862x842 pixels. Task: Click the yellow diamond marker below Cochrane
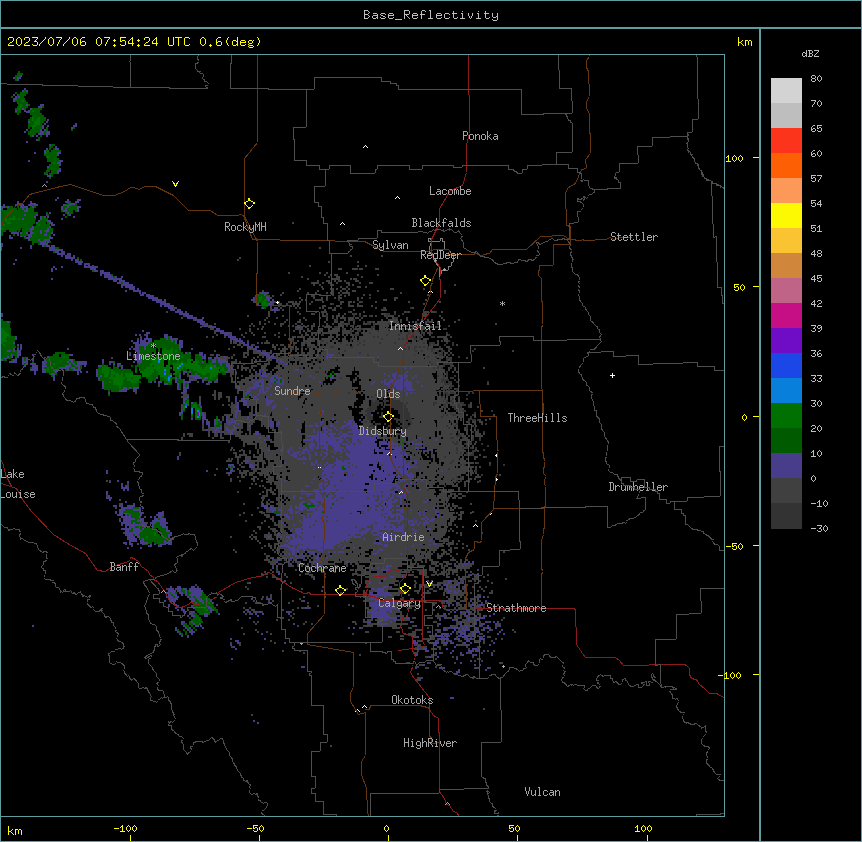coord(340,590)
